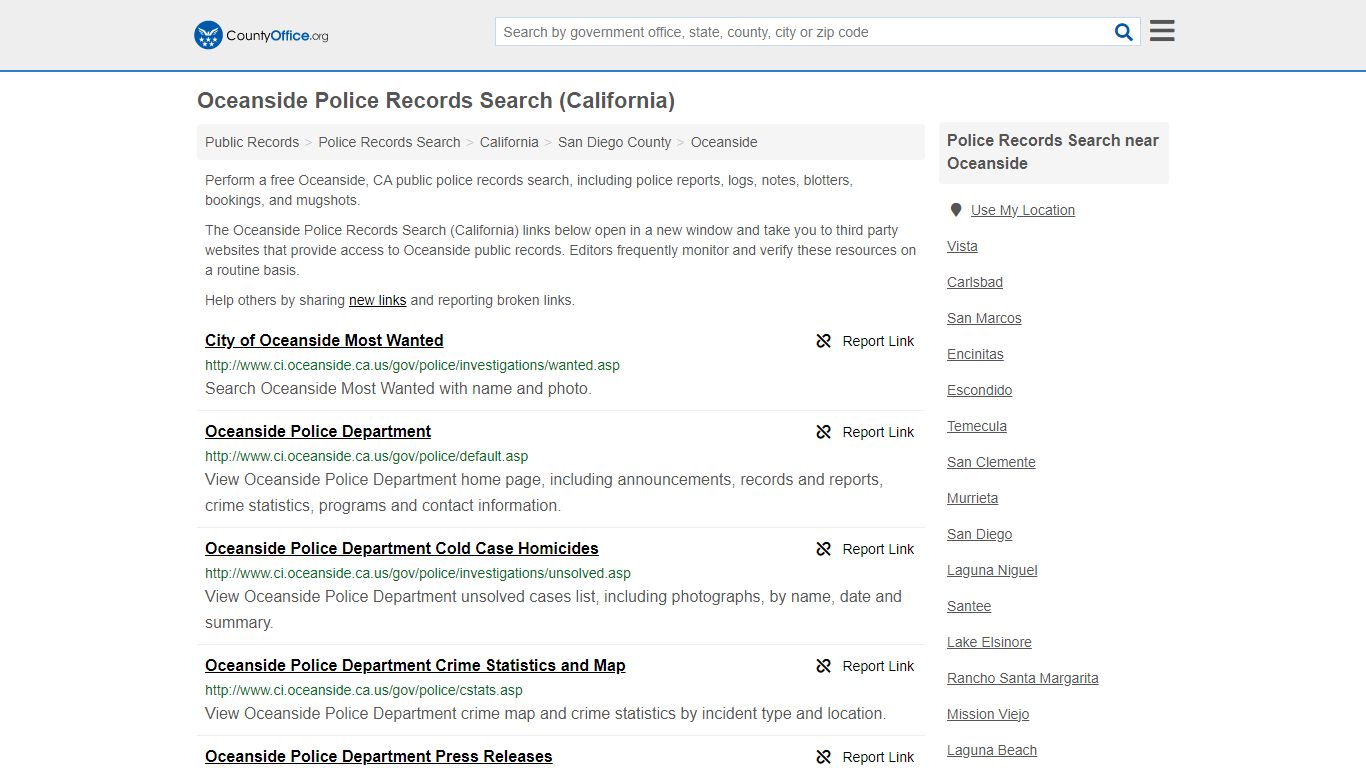This screenshot has height=768, width=1366.
Task: Select Santee in nearby list
Action: tap(969, 606)
